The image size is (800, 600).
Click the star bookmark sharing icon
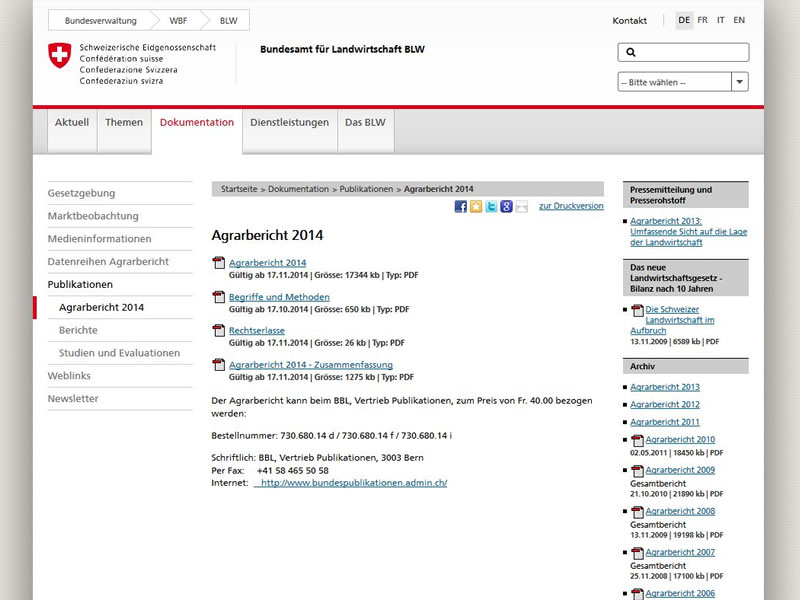click(x=476, y=207)
